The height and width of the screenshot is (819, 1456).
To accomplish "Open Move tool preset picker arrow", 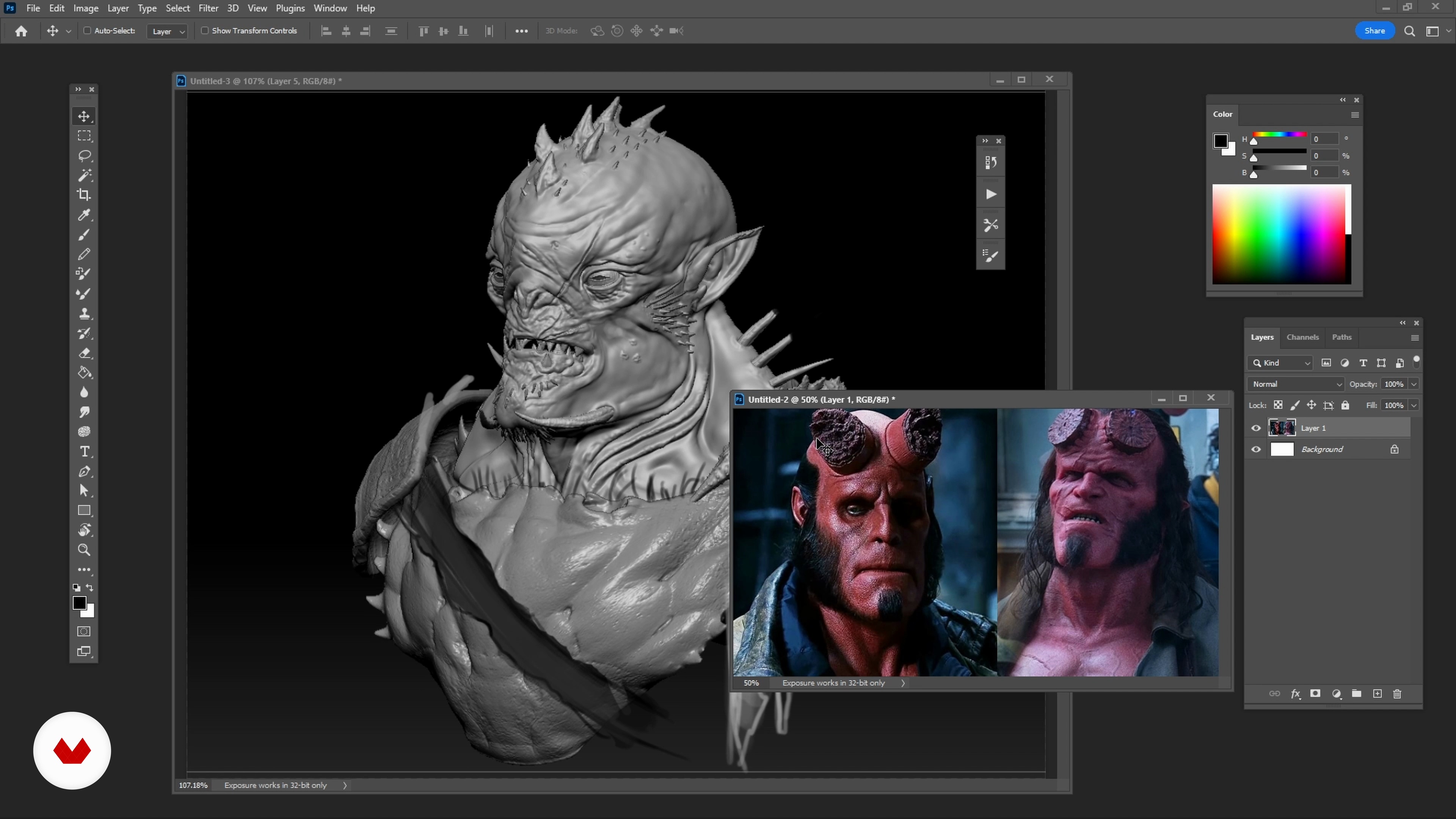I will coord(68,31).
